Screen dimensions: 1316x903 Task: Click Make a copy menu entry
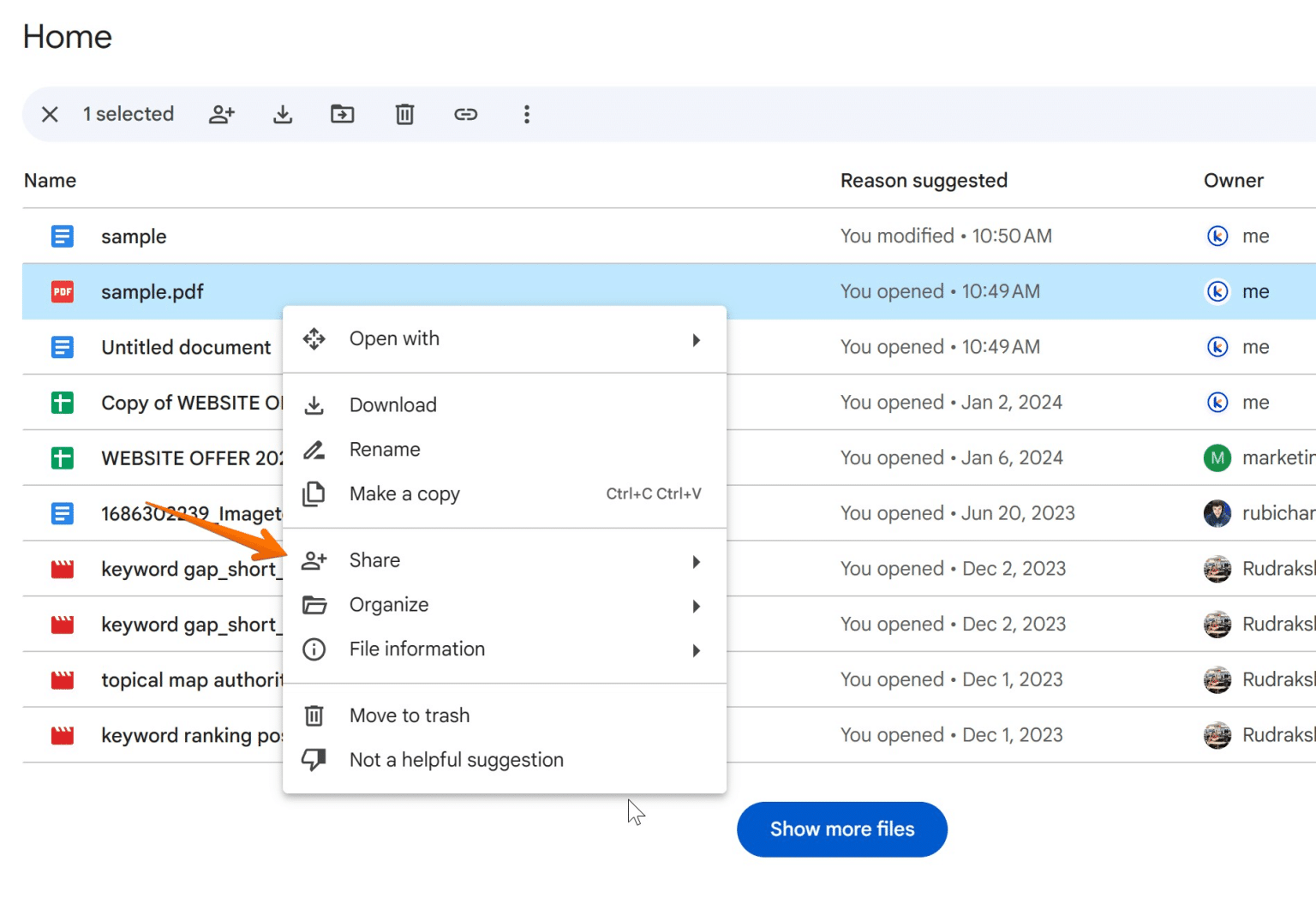(x=404, y=493)
